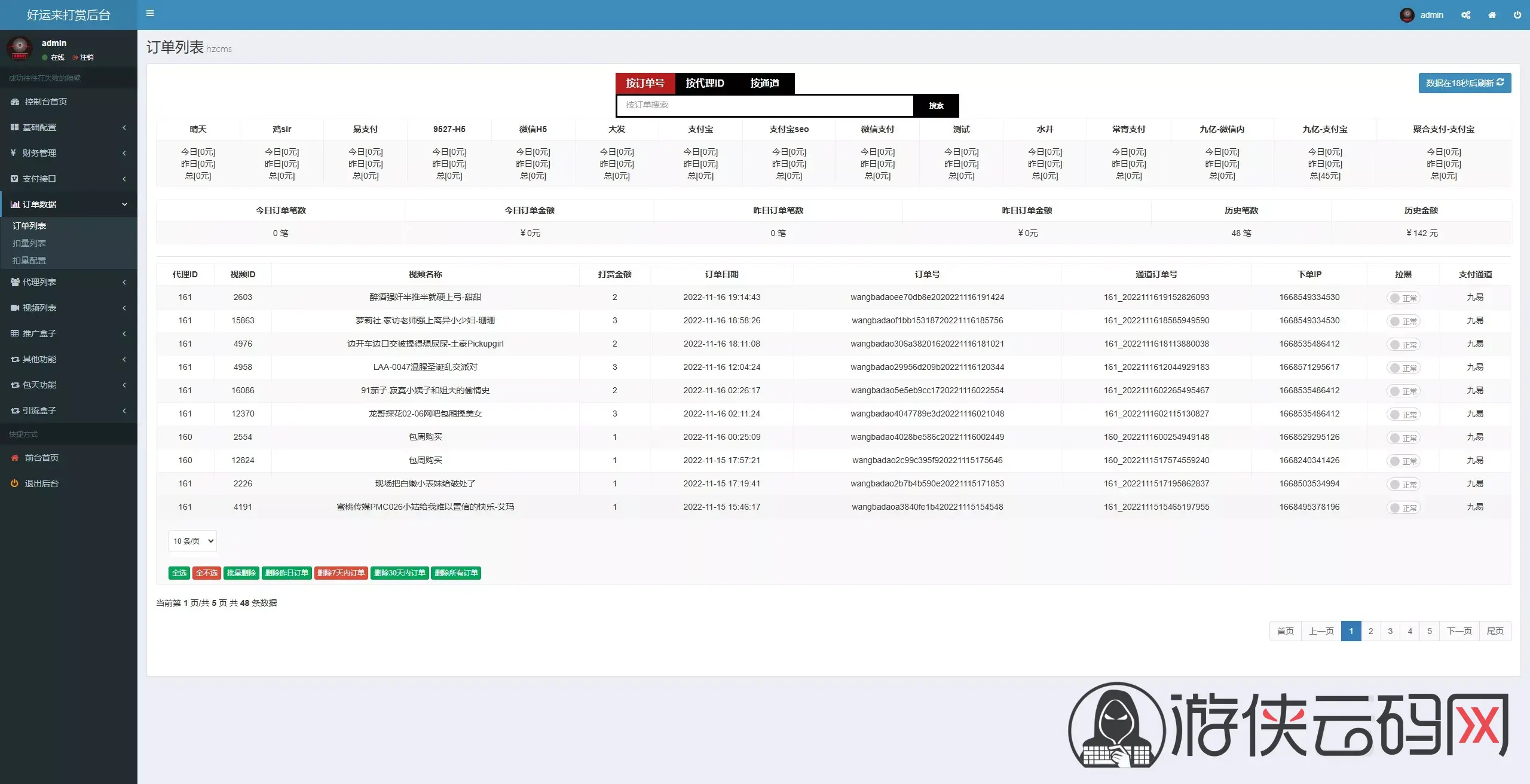Click the 退出后台 power icon in sidebar

(x=15, y=483)
